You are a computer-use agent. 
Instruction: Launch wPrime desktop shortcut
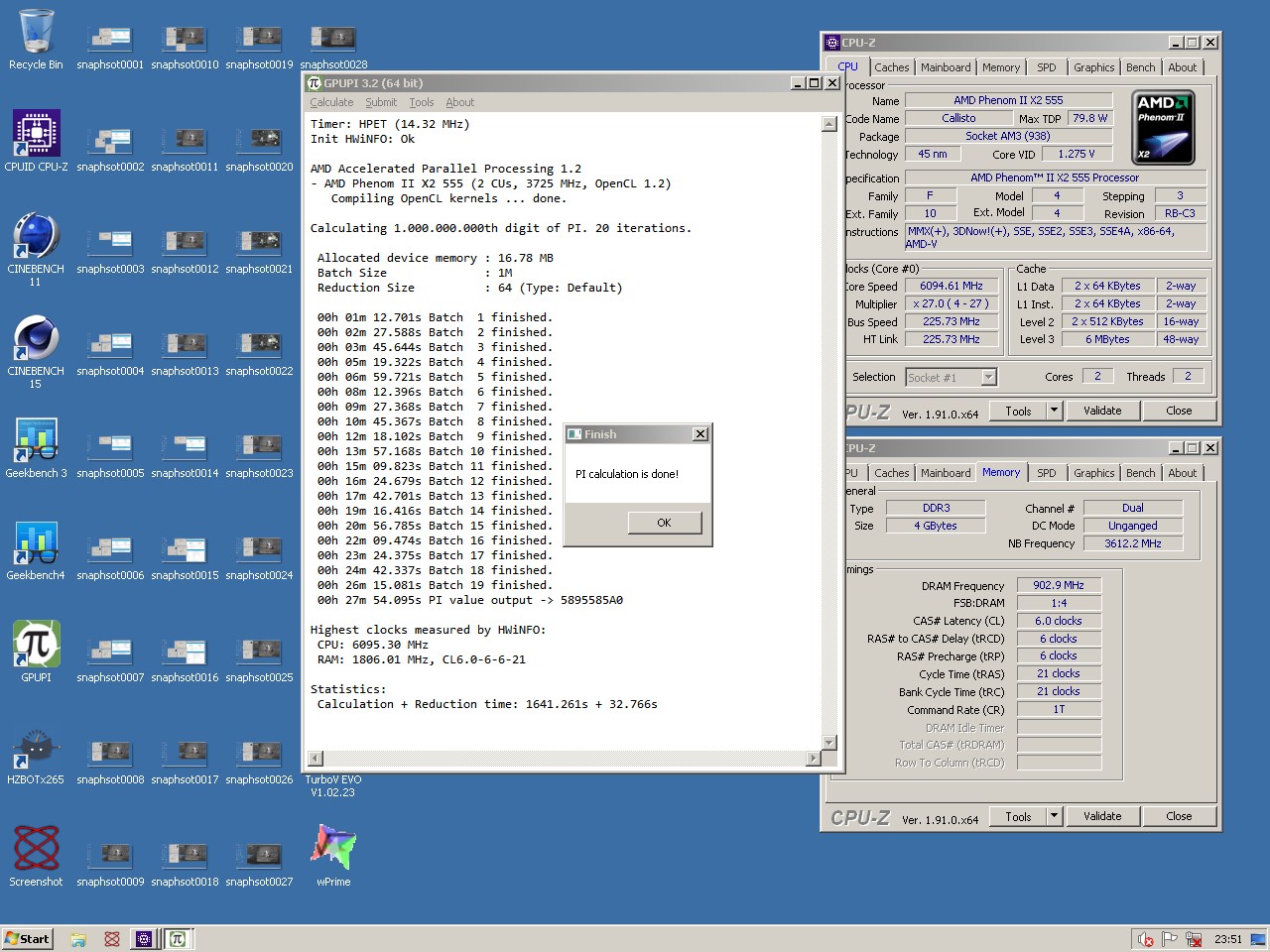click(333, 857)
